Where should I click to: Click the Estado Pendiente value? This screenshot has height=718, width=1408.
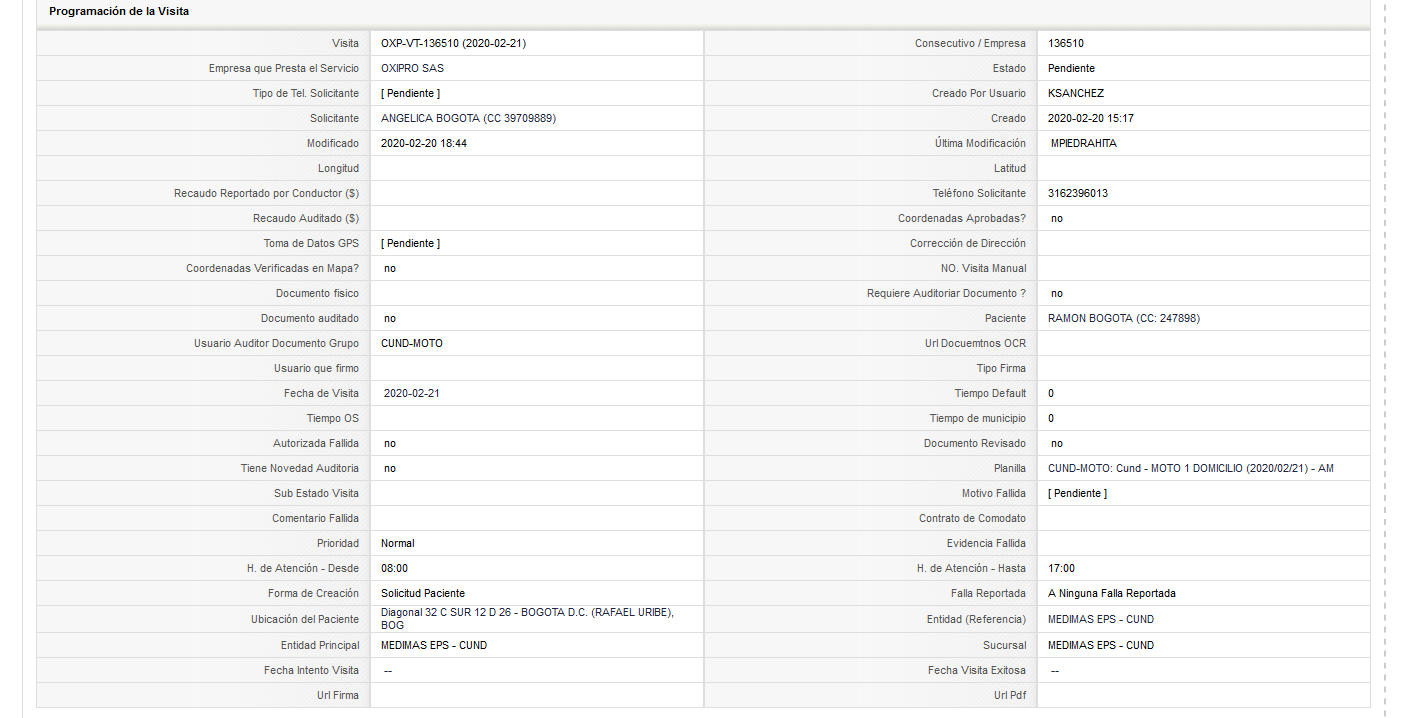(1072, 68)
